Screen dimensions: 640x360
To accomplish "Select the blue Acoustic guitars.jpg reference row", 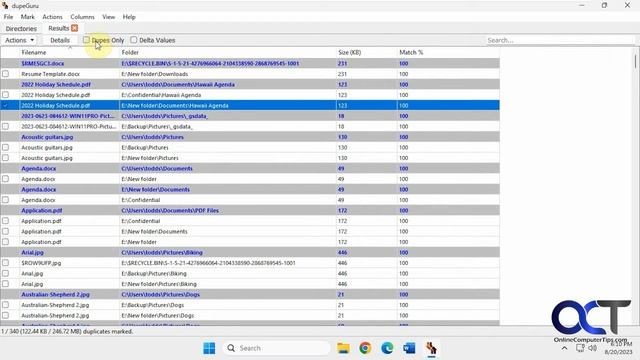I will [250, 137].
